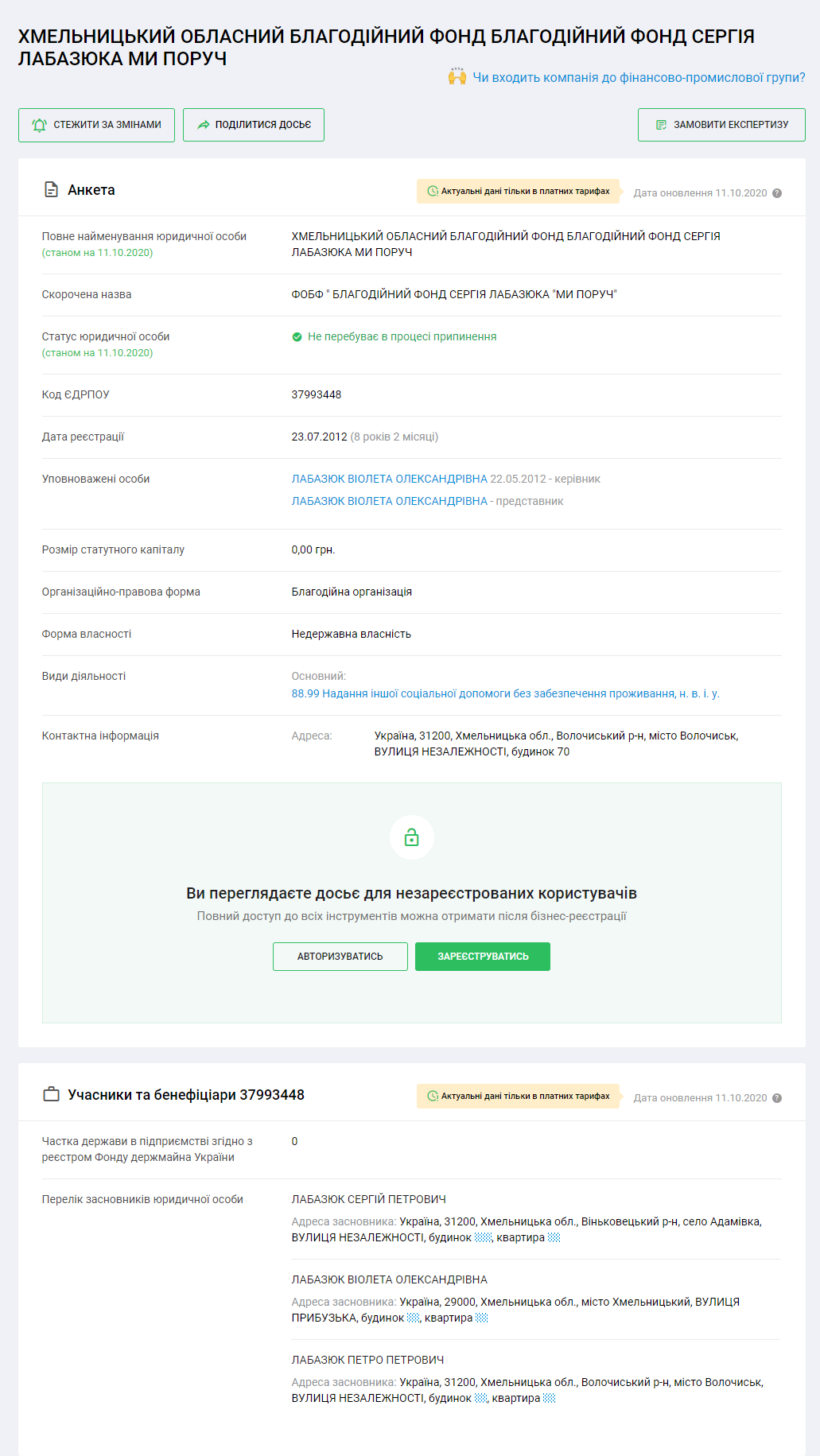
Task: Open the 88.99 activity type link
Action: click(505, 693)
